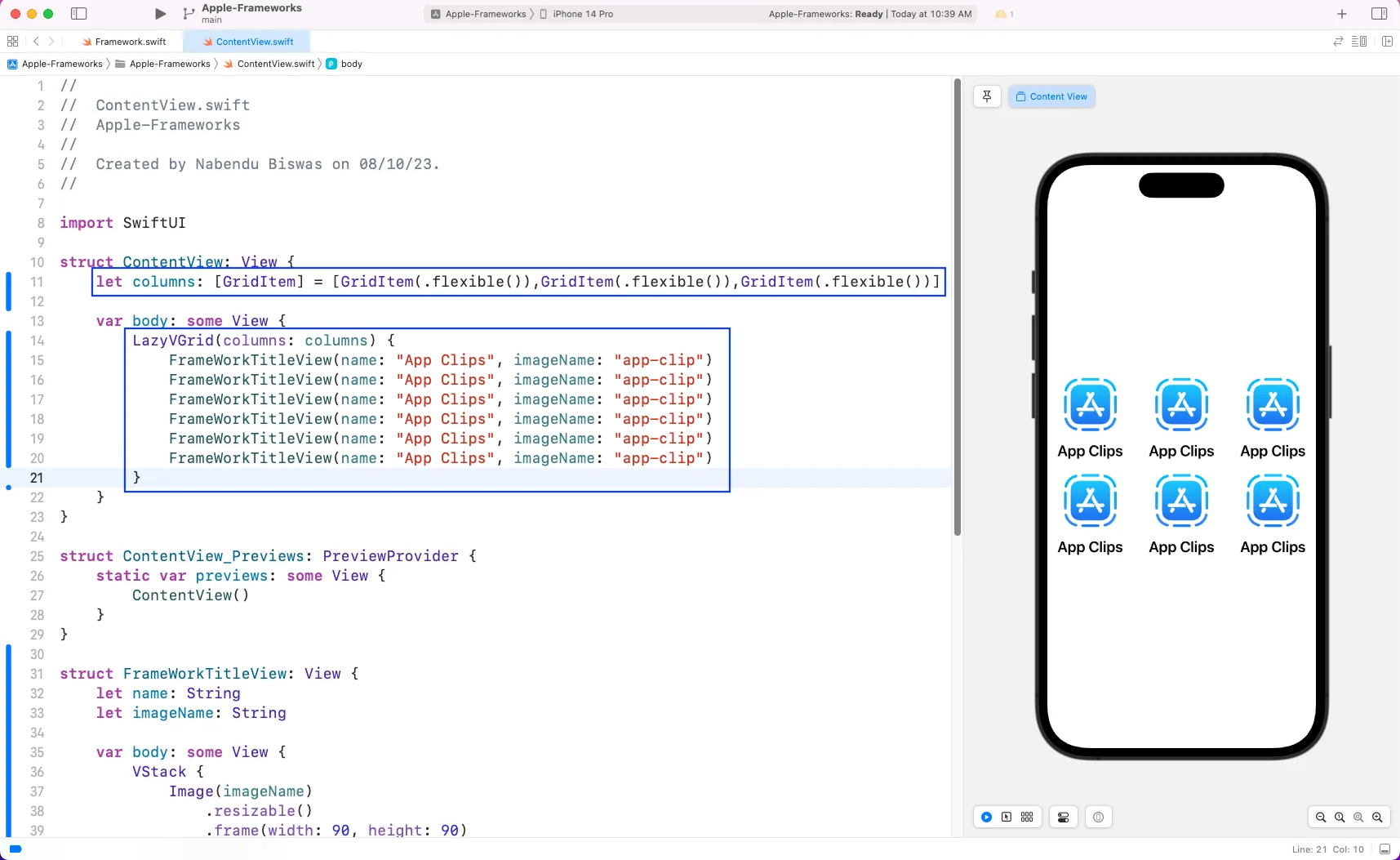The height and width of the screenshot is (860, 1400).
Task: Toggle the navigator sidebar panel
Action: [x=78, y=14]
